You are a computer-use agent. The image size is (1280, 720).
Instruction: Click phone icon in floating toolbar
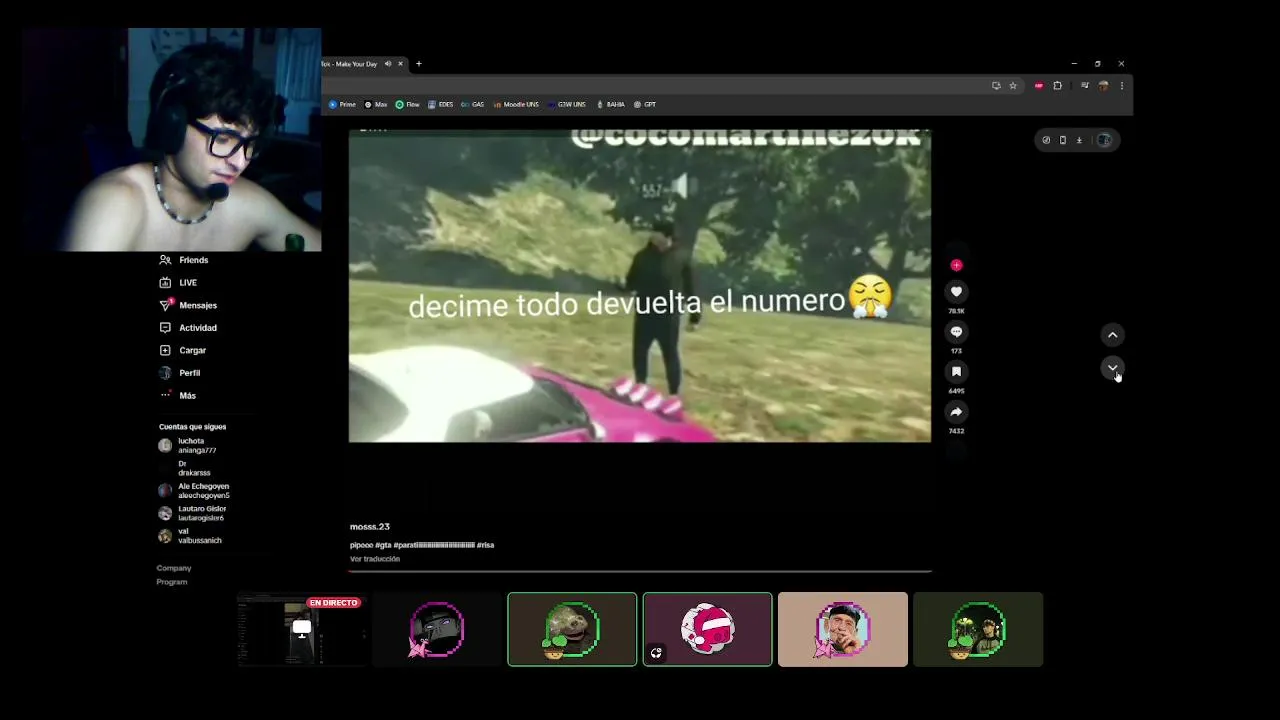1063,140
